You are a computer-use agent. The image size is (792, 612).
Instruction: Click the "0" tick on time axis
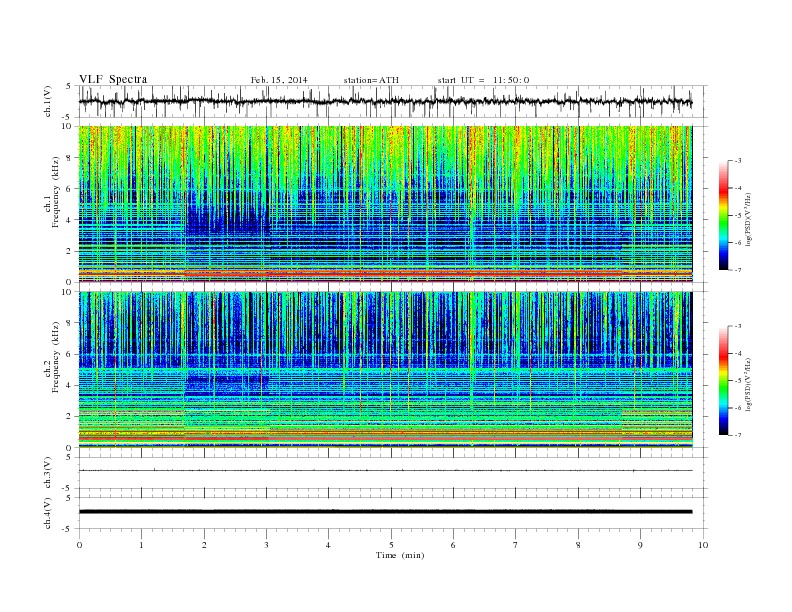79,545
